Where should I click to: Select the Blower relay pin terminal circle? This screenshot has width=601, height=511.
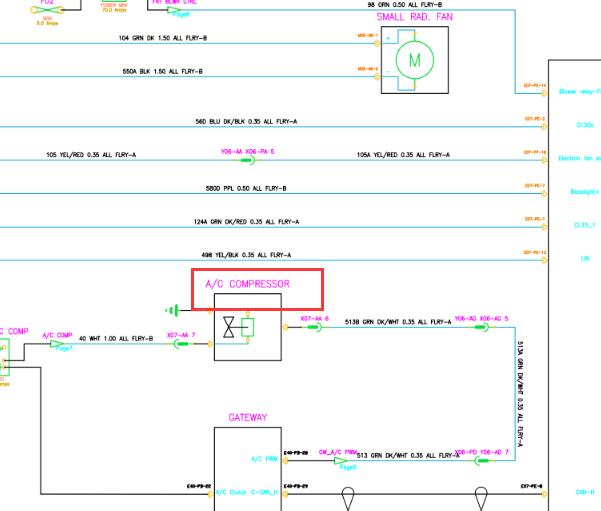click(x=544, y=93)
